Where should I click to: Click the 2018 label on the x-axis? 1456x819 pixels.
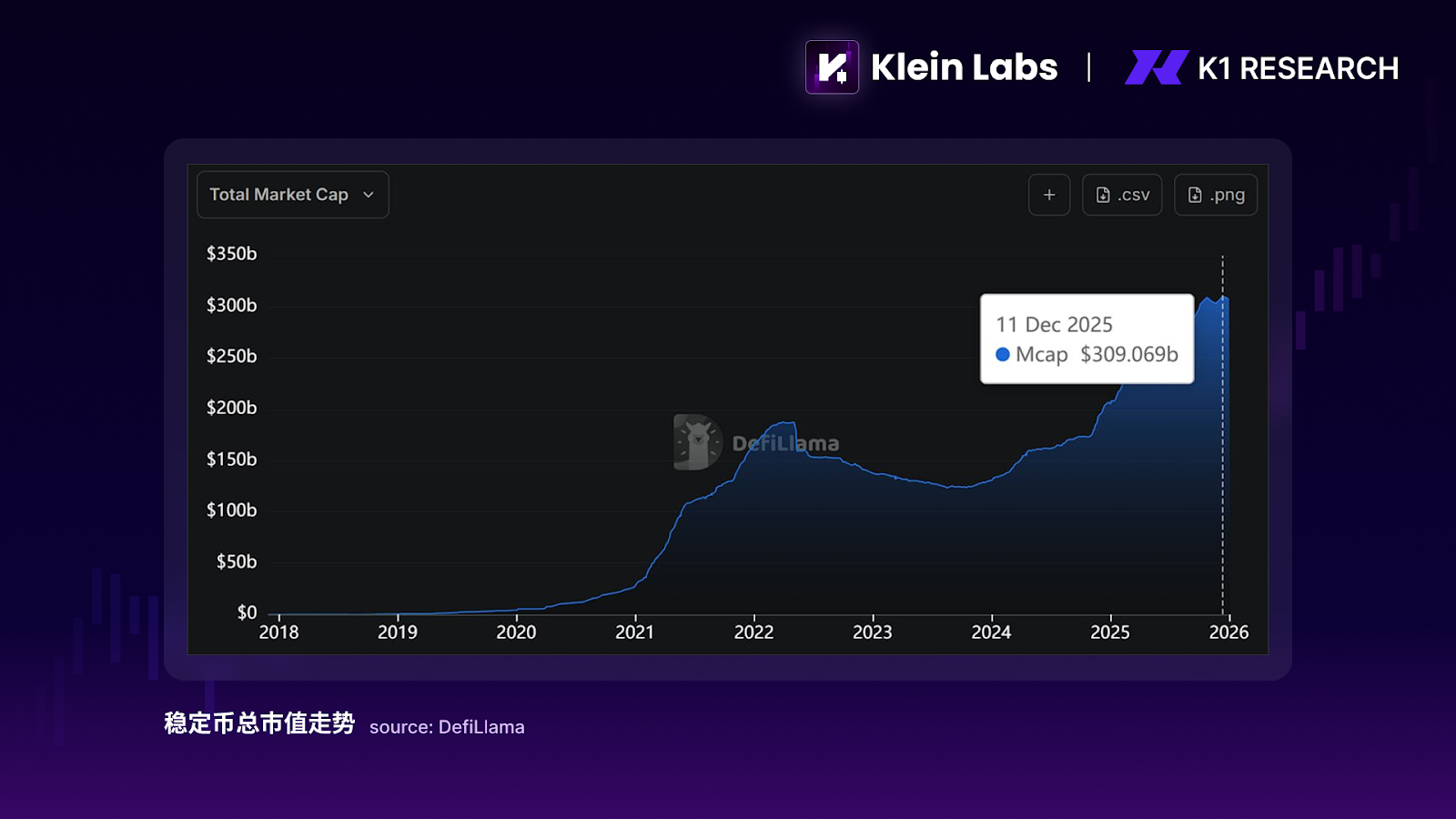(278, 632)
